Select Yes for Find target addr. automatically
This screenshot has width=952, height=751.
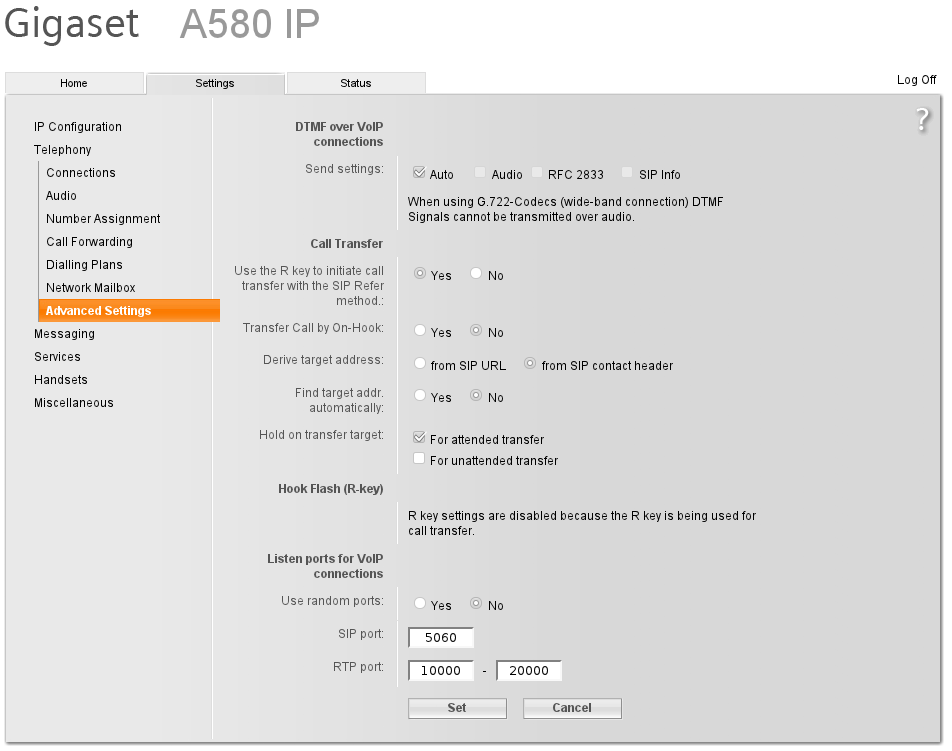pos(420,395)
